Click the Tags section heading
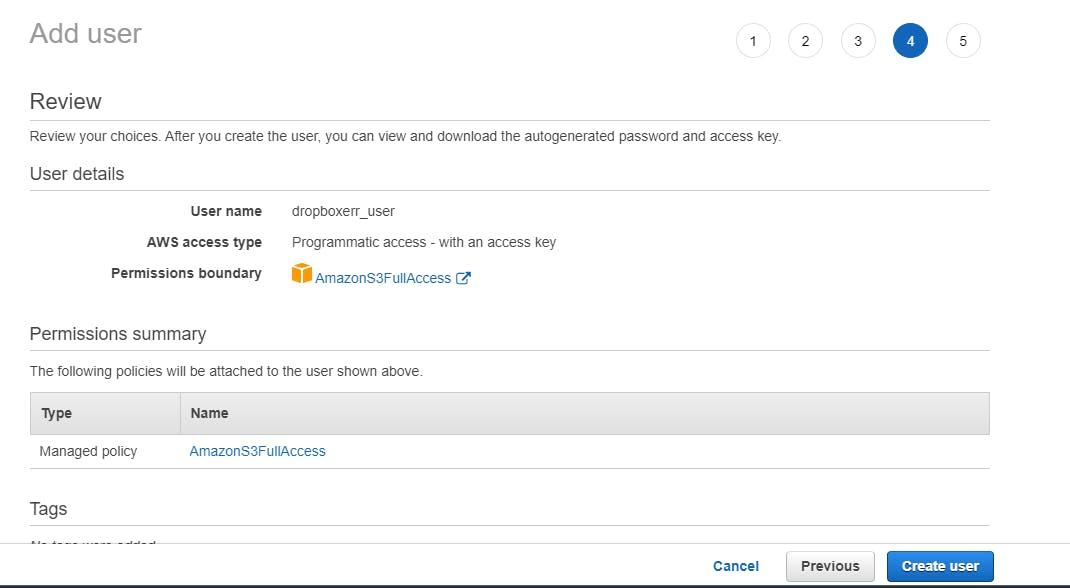1070x588 pixels. click(48, 508)
